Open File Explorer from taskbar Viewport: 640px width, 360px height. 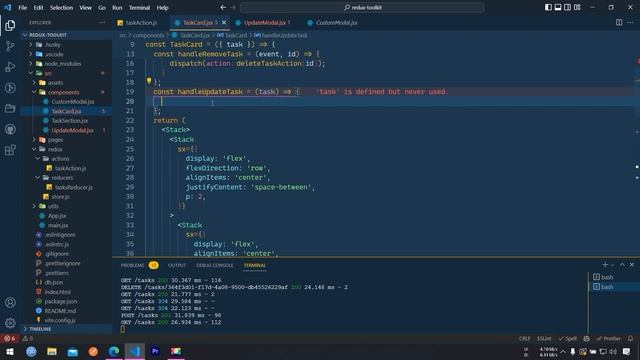coord(52,351)
